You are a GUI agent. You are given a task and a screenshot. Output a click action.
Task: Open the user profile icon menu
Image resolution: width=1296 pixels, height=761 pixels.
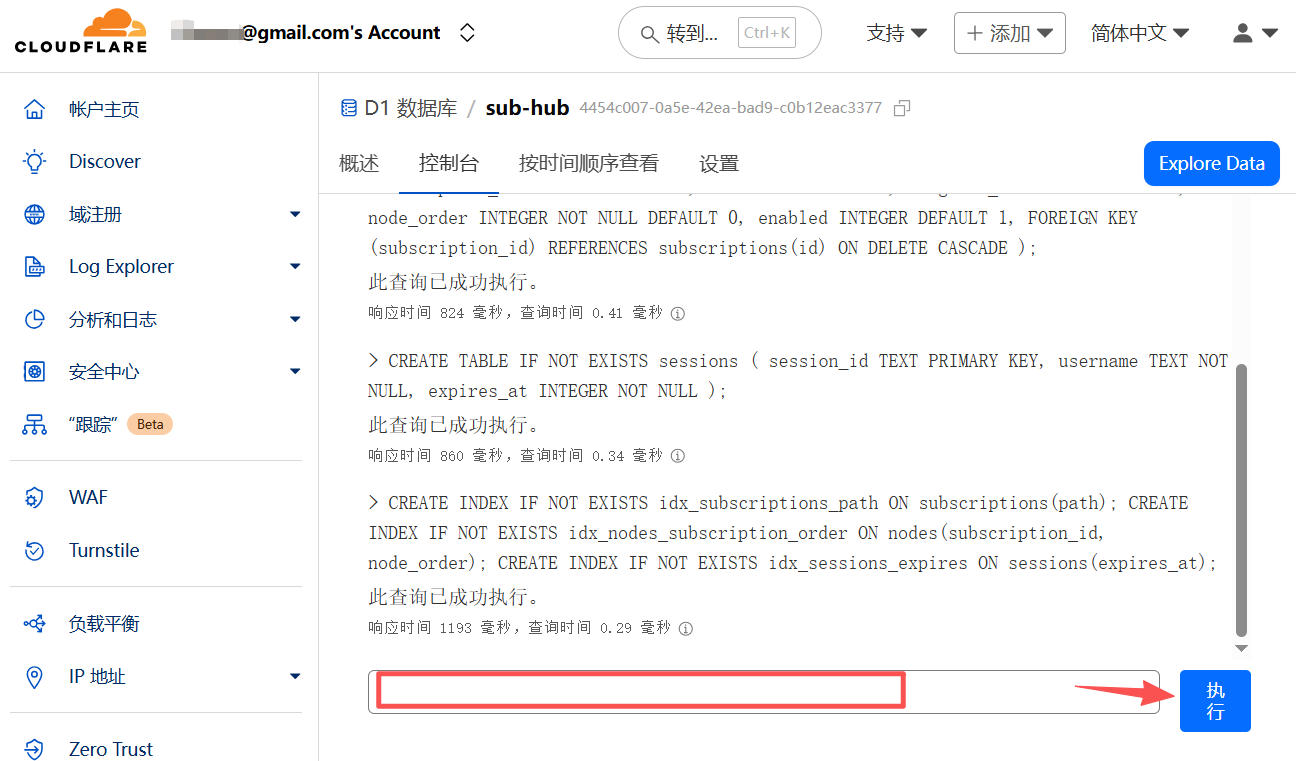click(x=1255, y=33)
